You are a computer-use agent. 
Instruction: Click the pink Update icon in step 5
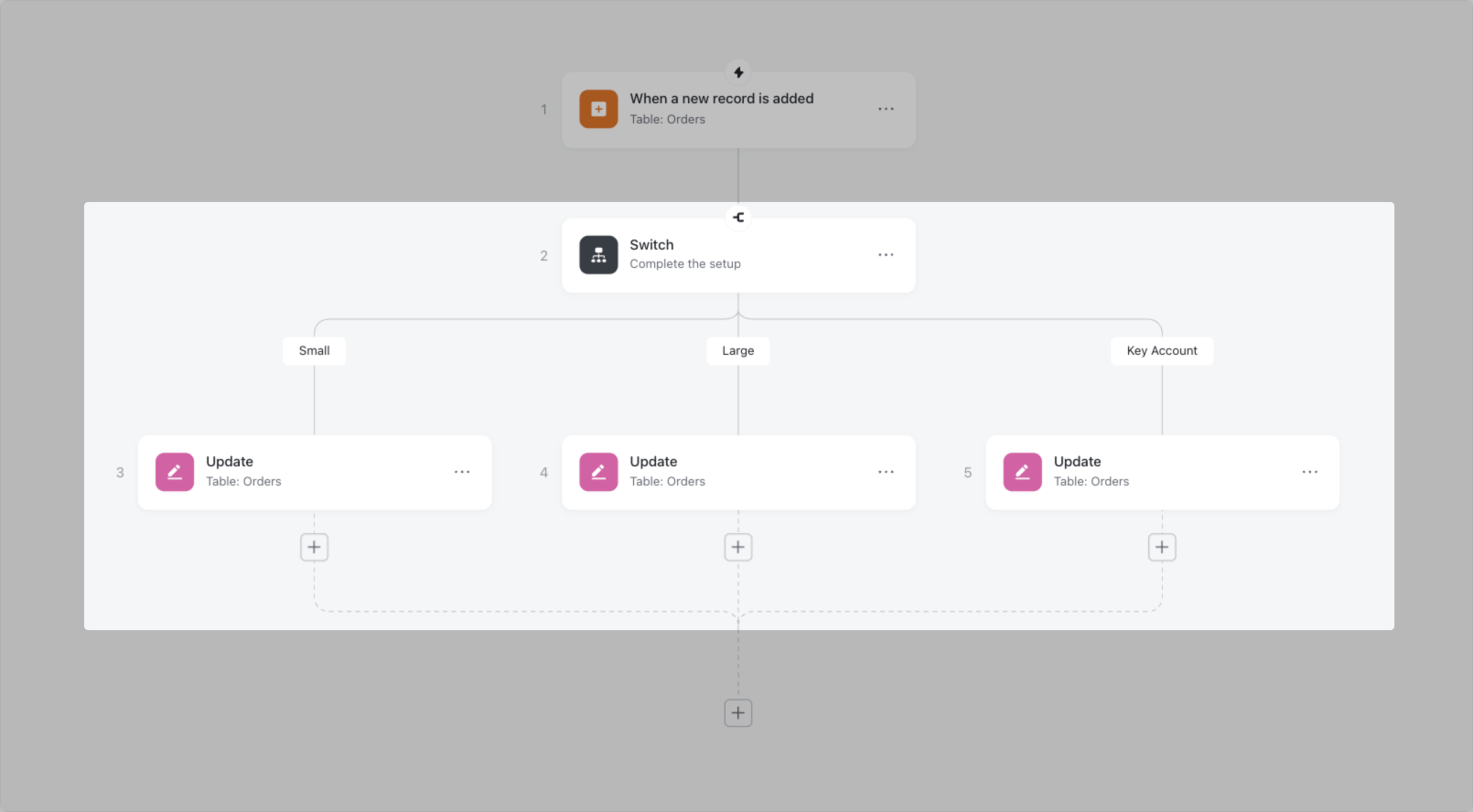pyautogui.click(x=1022, y=472)
